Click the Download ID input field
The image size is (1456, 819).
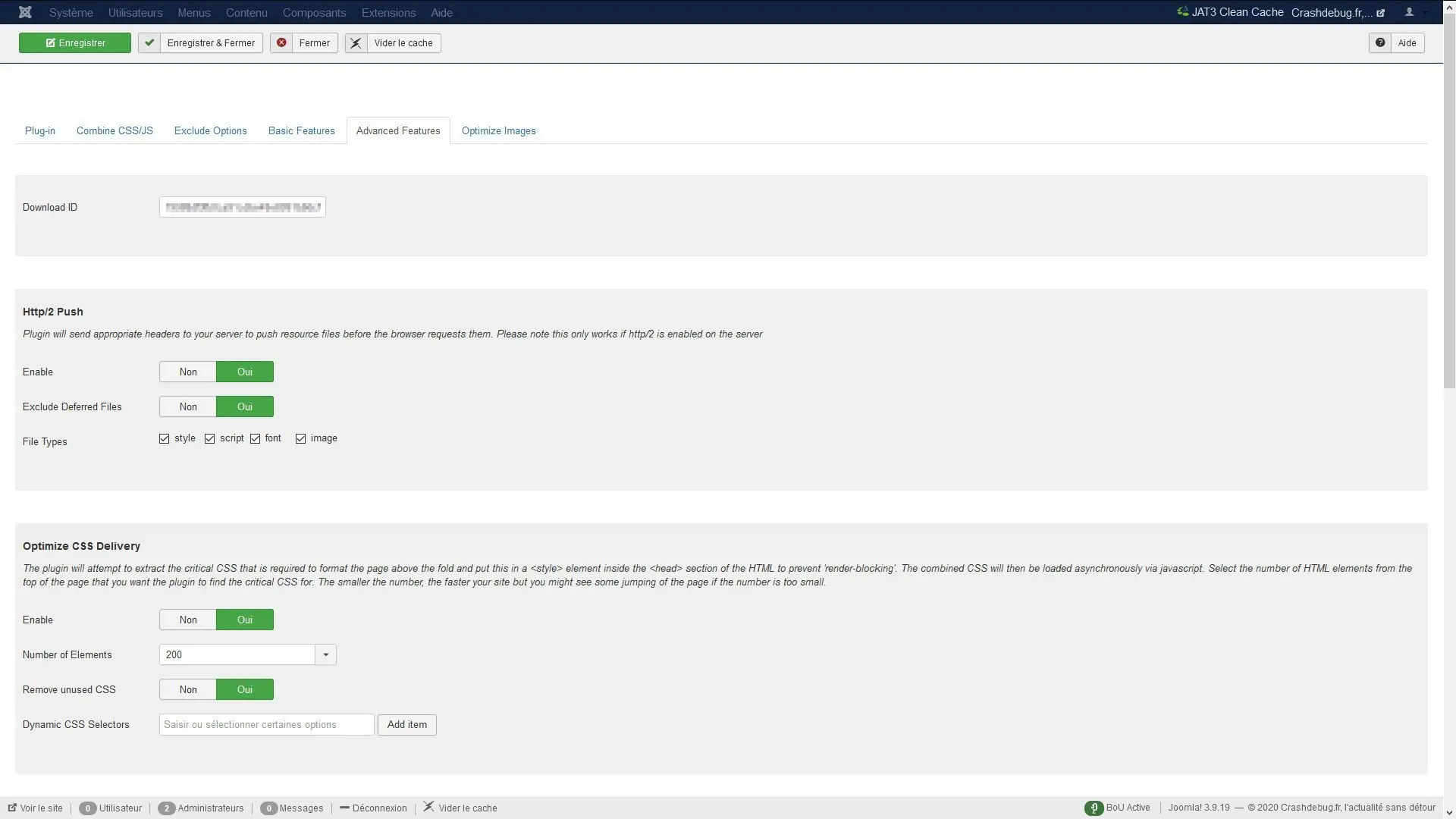click(243, 207)
